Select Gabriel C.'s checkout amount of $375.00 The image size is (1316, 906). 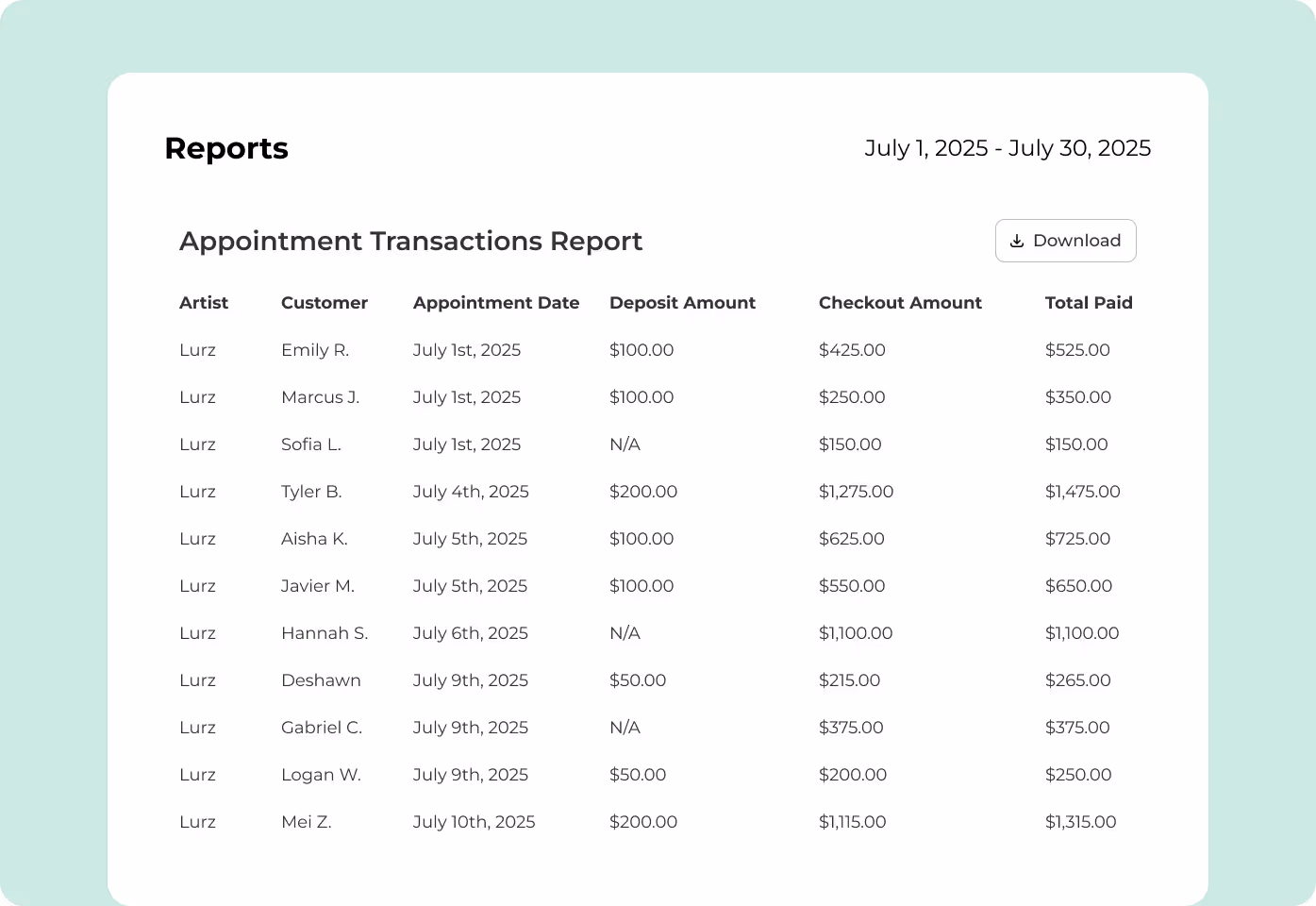pos(851,728)
